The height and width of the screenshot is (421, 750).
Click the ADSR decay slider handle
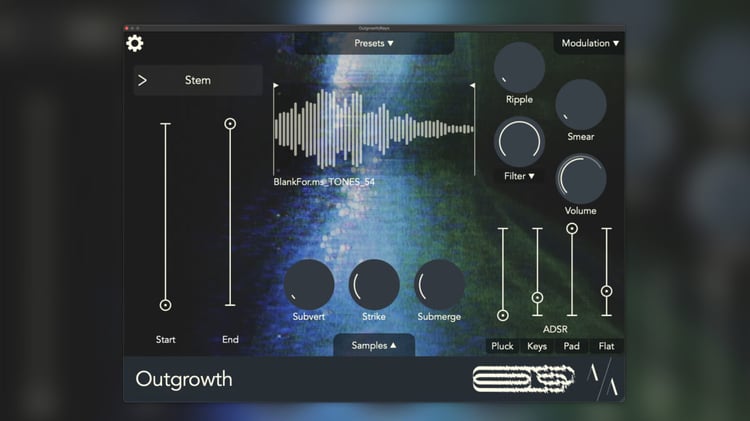(537, 298)
